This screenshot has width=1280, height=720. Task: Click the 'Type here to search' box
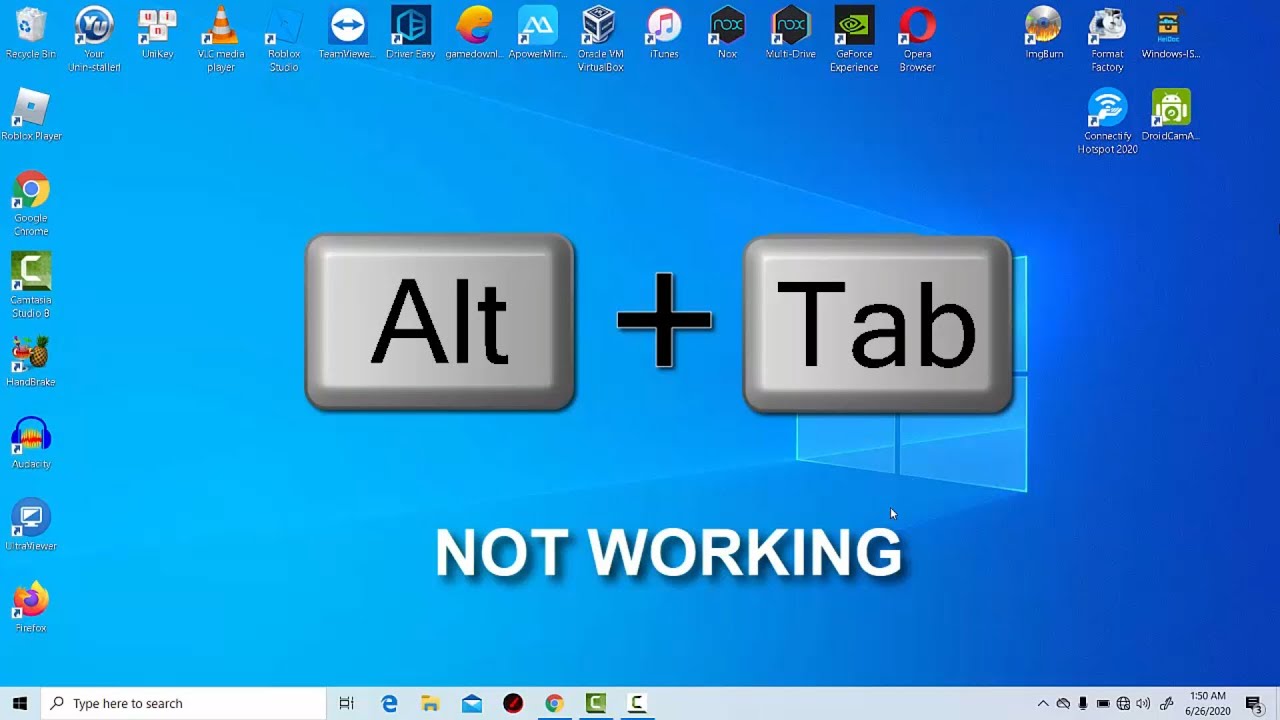pyautogui.click(x=185, y=704)
